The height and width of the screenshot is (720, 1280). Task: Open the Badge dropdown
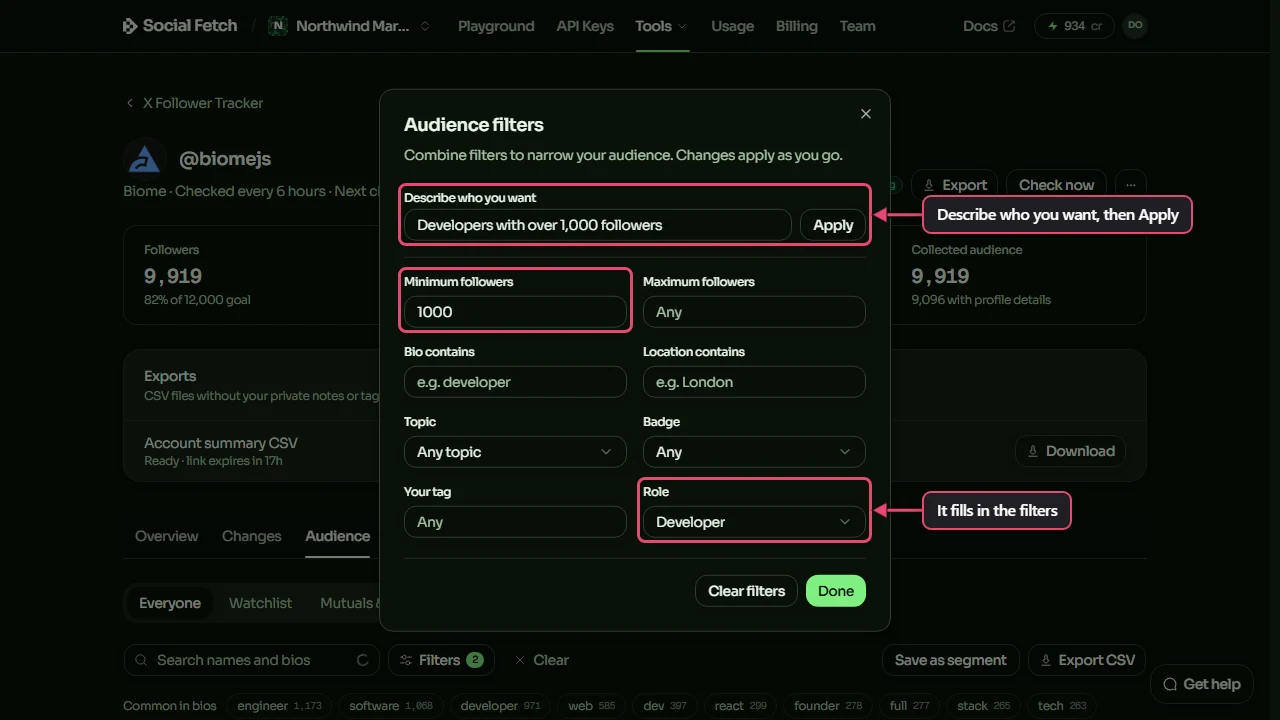[754, 452]
